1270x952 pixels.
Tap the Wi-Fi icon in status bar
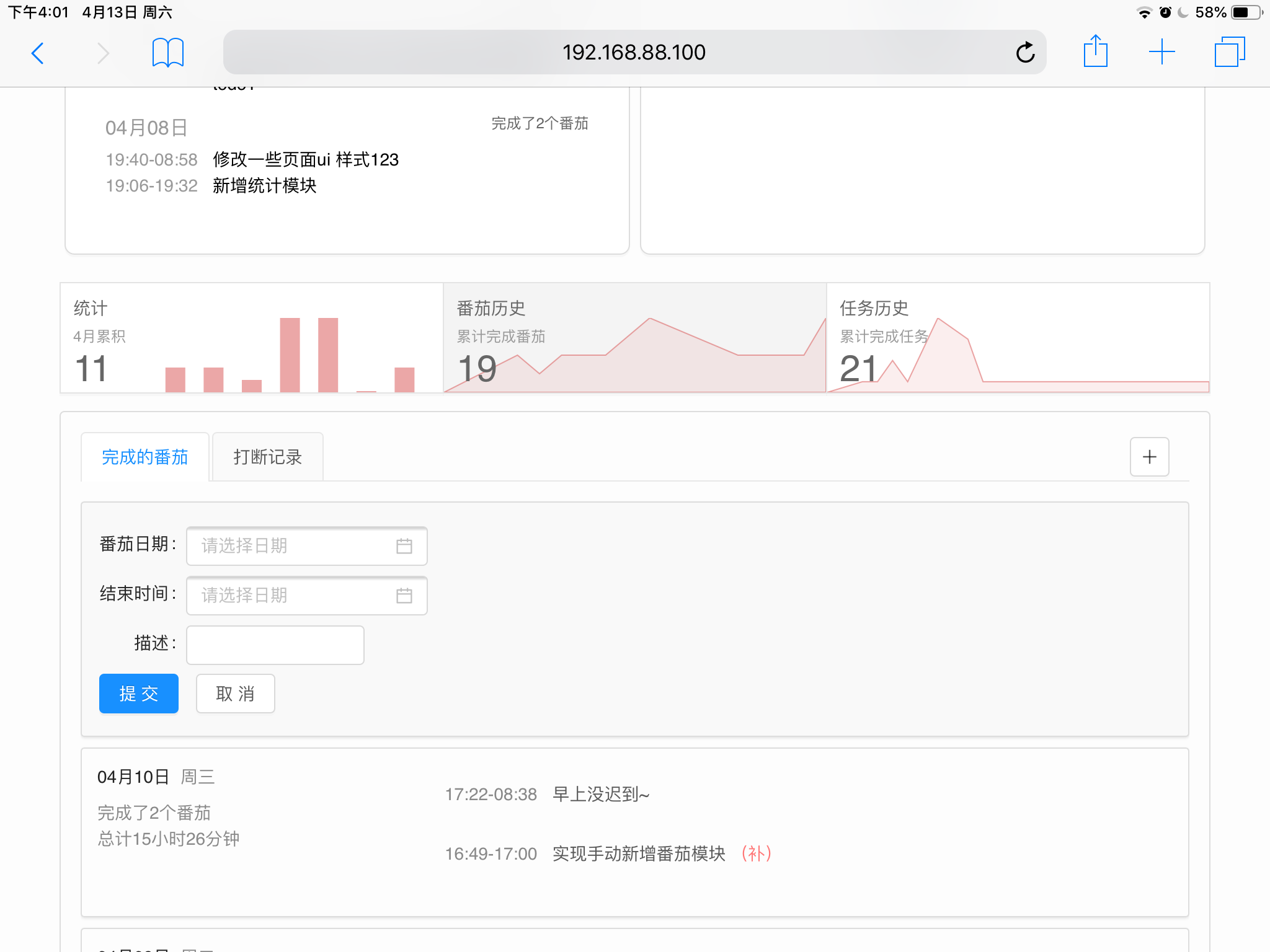point(1144,12)
